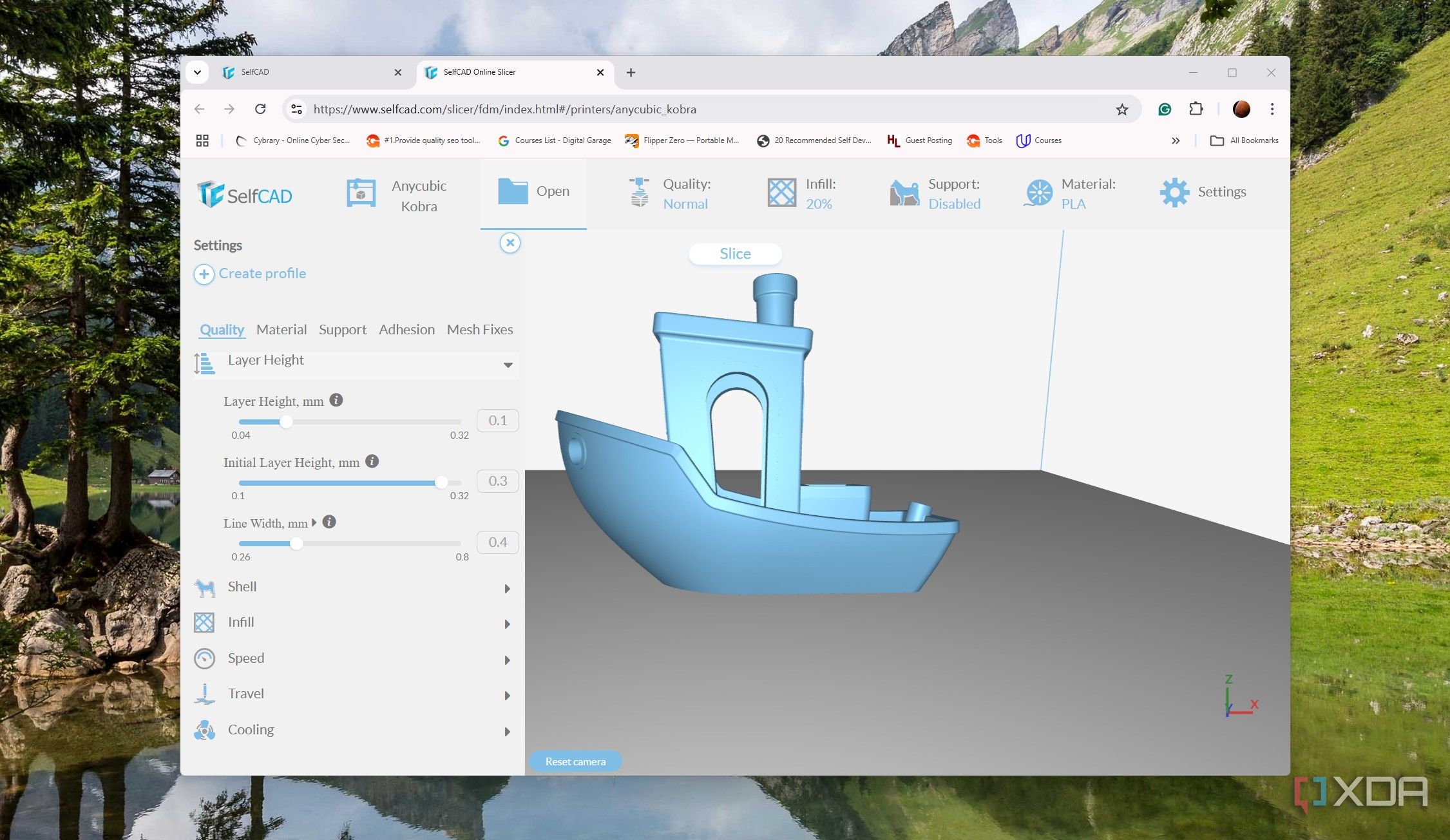Click info icon next to Initial Layer Height
Screen dimensions: 1450x840
pos(372,461)
